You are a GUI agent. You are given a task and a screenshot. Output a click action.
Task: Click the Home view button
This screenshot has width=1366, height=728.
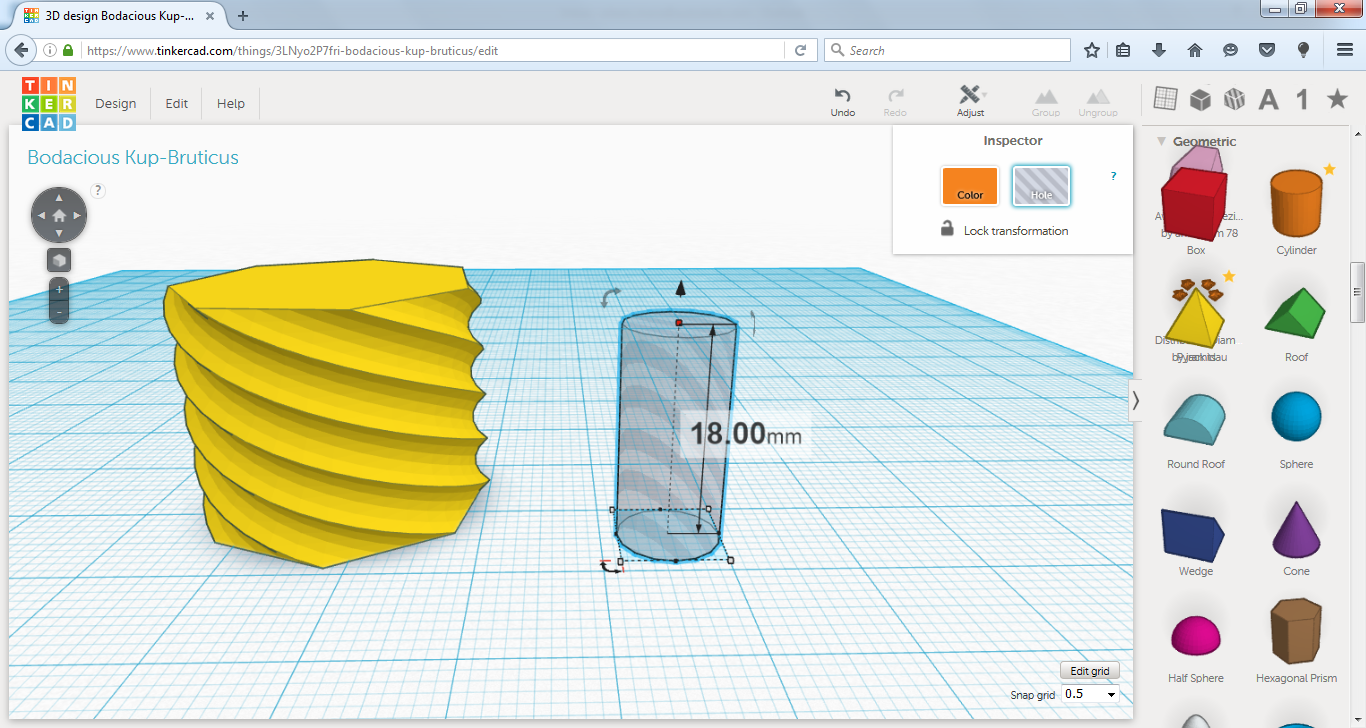59,215
